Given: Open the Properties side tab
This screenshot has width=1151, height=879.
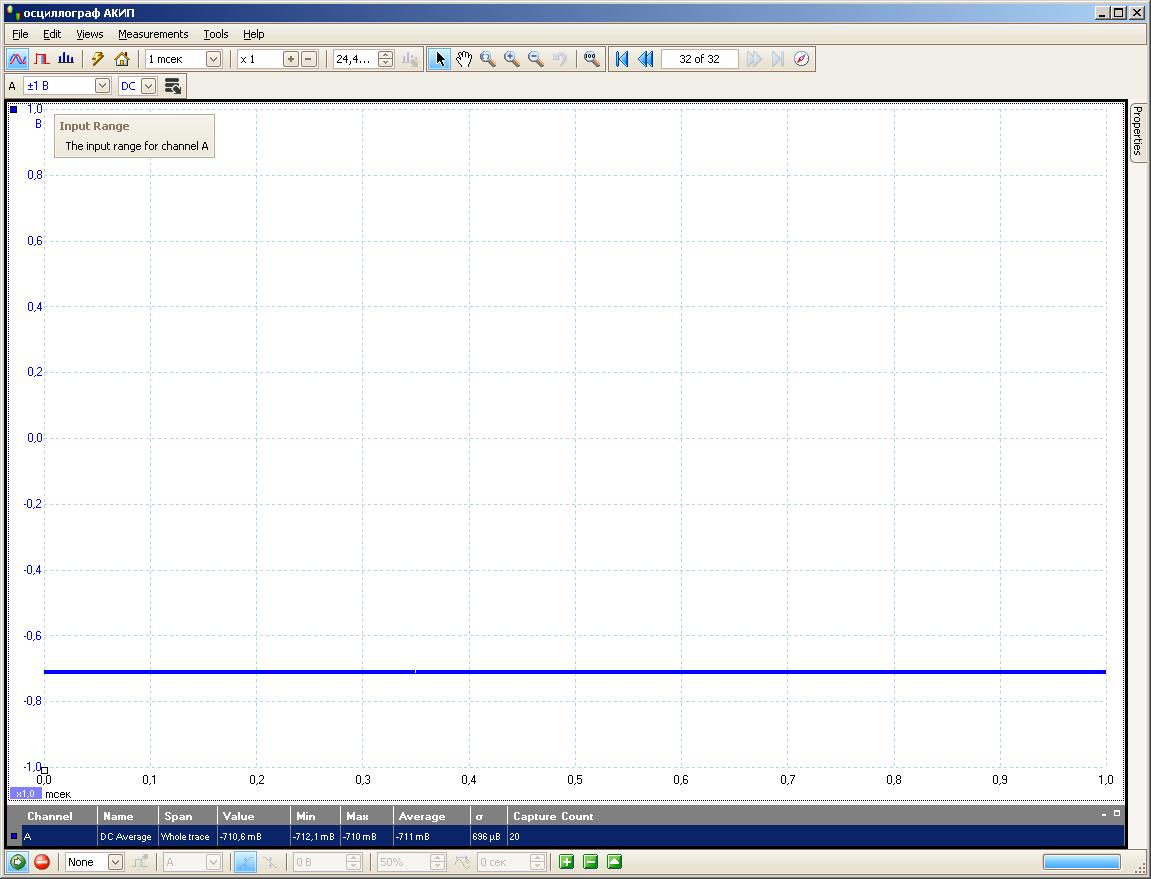Looking at the screenshot, I should [x=1138, y=130].
